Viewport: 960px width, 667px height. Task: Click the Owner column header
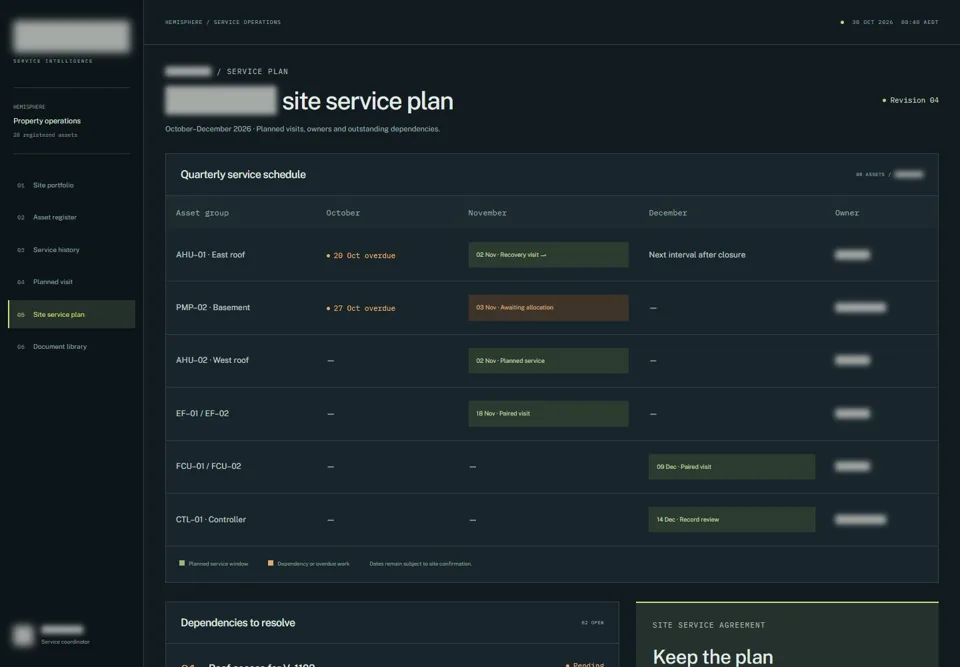pyautogui.click(x=847, y=213)
